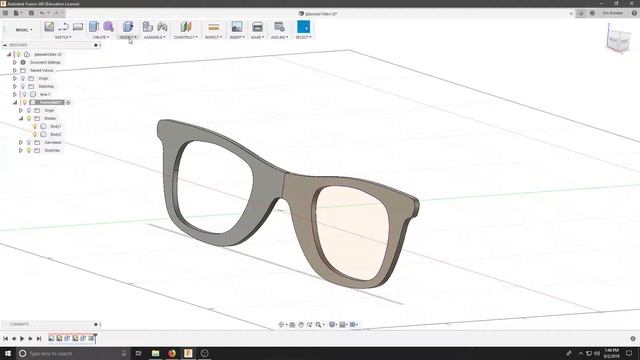This screenshot has height=360, width=640.
Task: Open File Explorer from the taskbar
Action: point(156,353)
